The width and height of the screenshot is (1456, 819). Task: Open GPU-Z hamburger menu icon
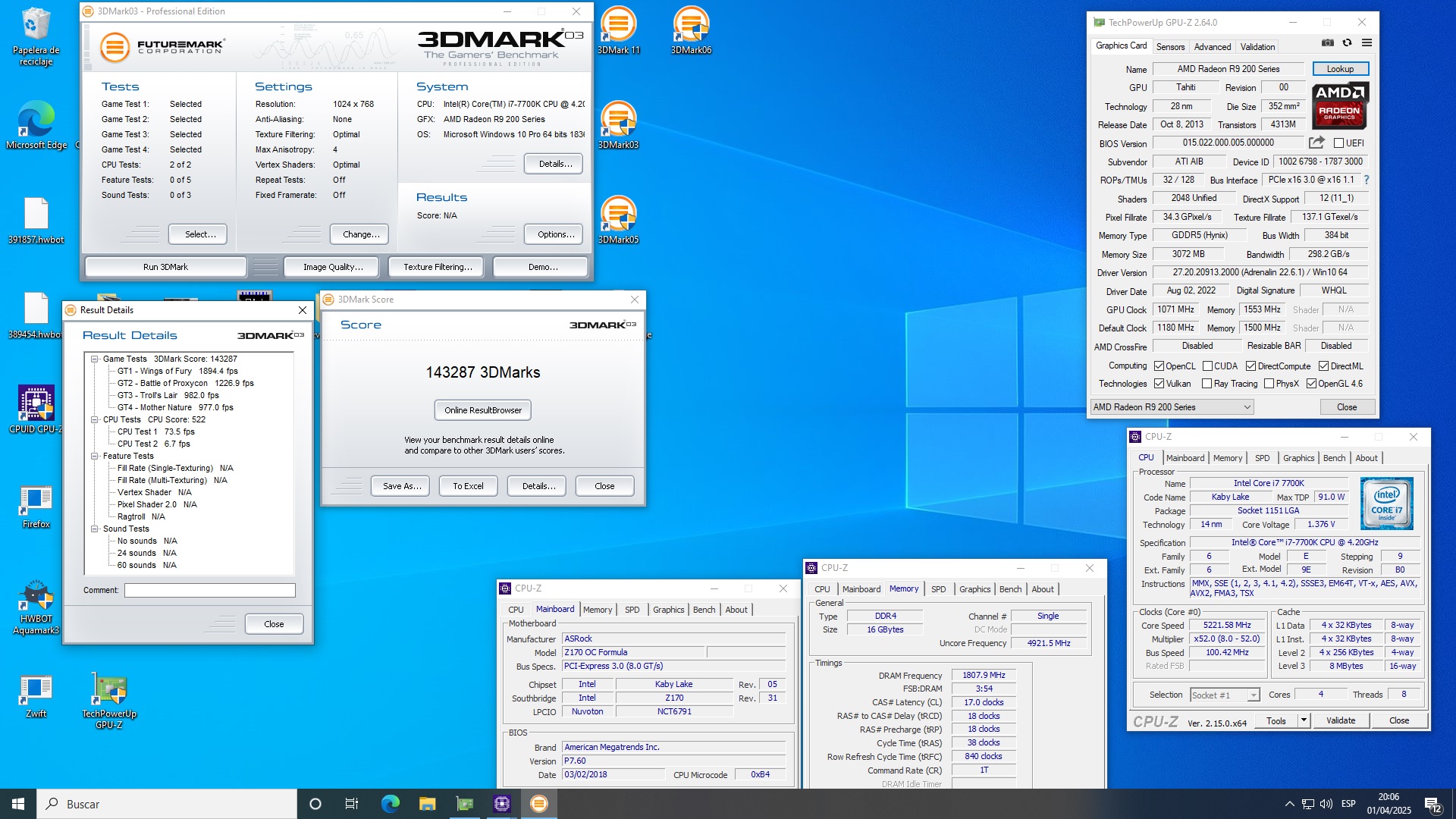tap(1367, 43)
